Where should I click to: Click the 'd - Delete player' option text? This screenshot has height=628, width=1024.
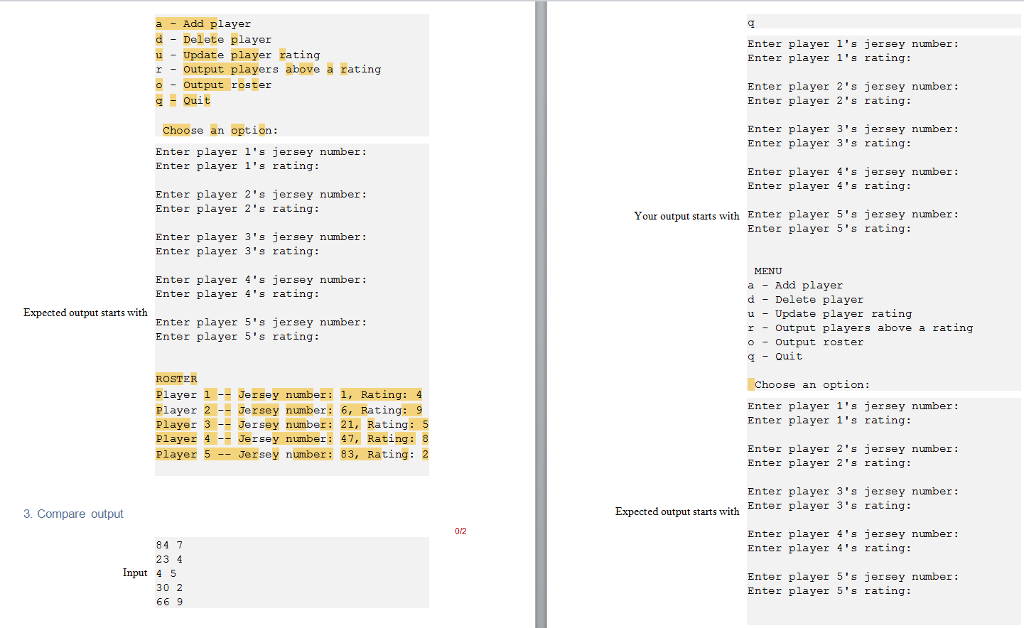click(213, 39)
